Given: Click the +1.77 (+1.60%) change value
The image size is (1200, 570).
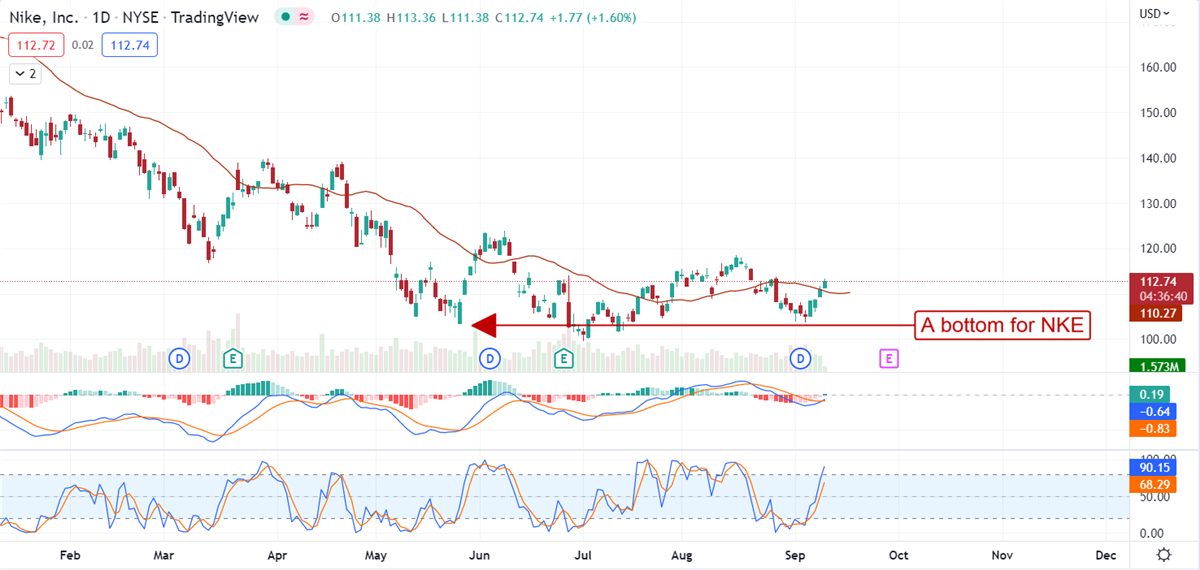Looking at the screenshot, I should pos(591,17).
